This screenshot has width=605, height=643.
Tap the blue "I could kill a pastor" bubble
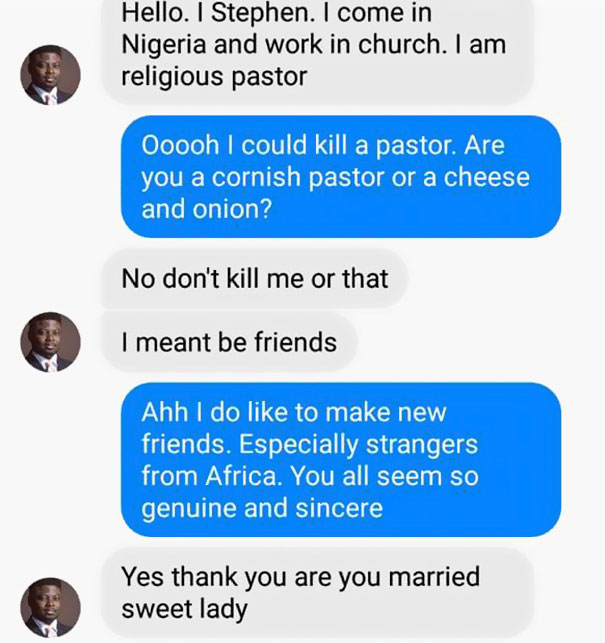point(340,177)
